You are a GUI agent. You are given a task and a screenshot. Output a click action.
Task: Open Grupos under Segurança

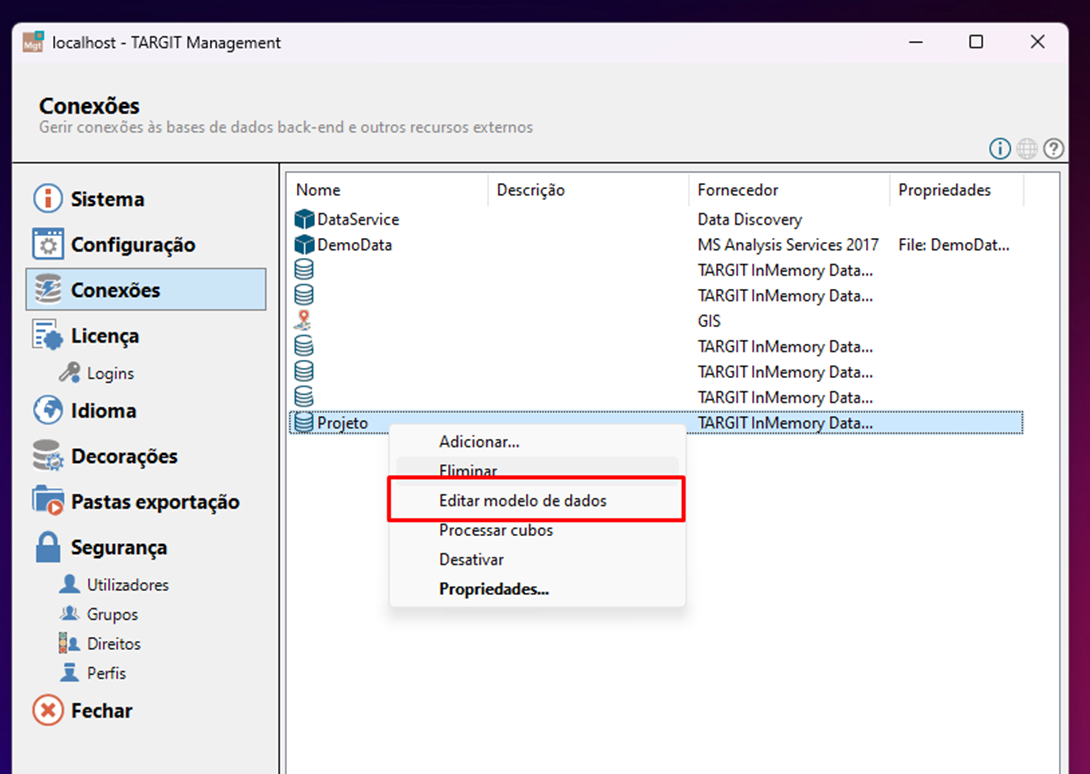pos(113,615)
